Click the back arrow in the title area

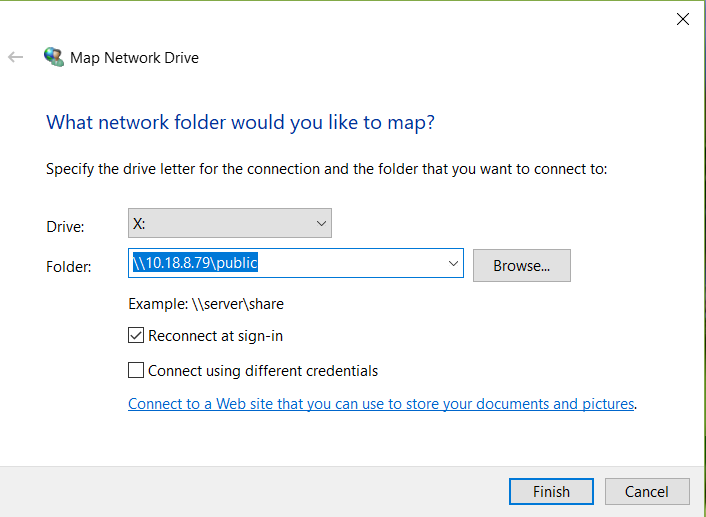15,57
